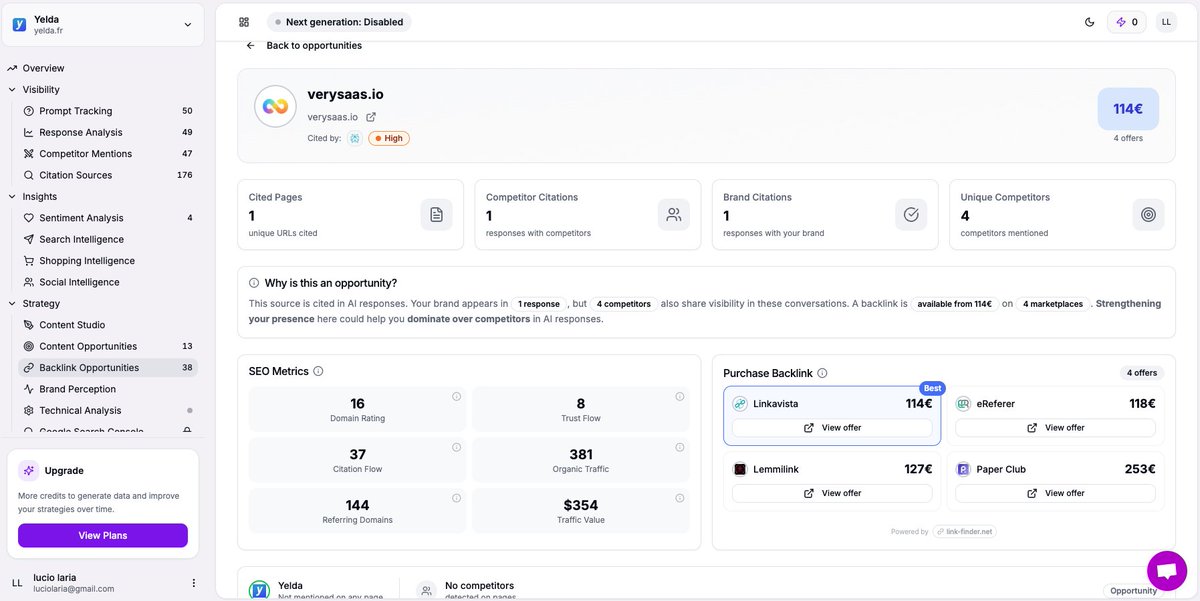Click the Search Intelligence icon
The width and height of the screenshot is (1200, 601).
coord(29,239)
